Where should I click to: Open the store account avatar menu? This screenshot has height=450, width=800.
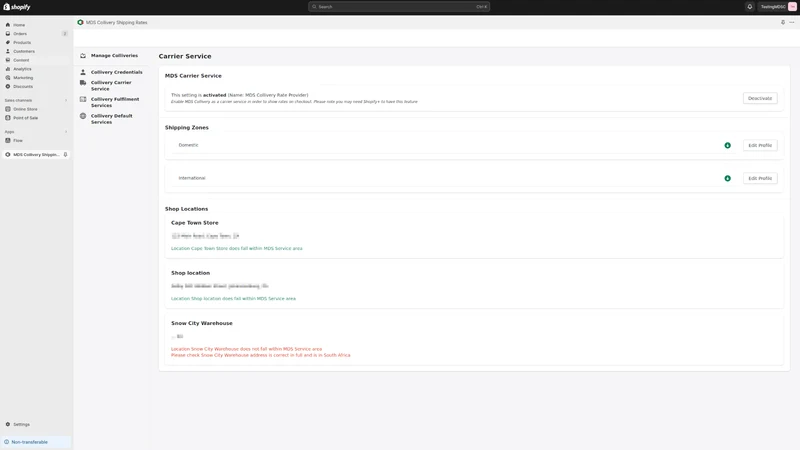792,7
